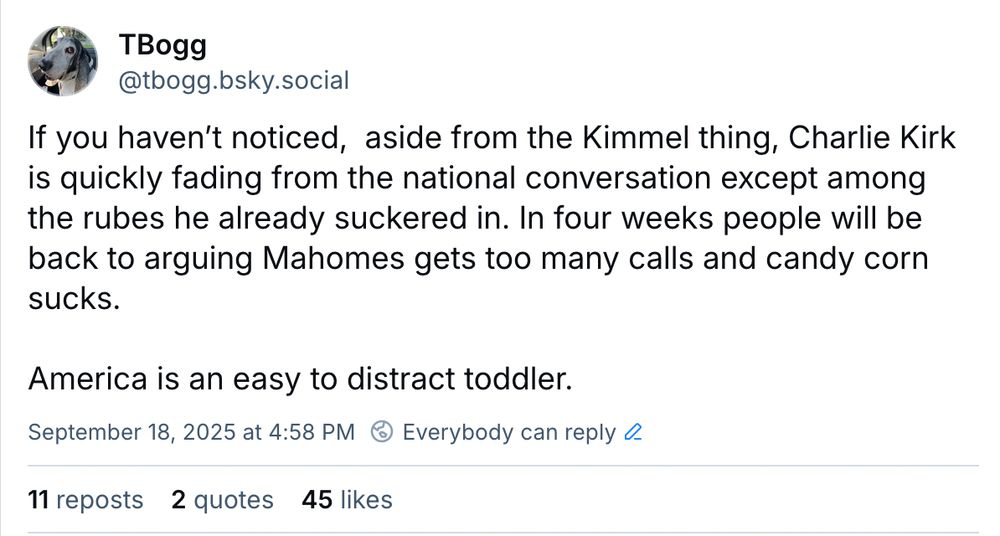Image resolution: width=1000 pixels, height=536 pixels.
Task: Show the 2 quotes list
Action: click(222, 499)
